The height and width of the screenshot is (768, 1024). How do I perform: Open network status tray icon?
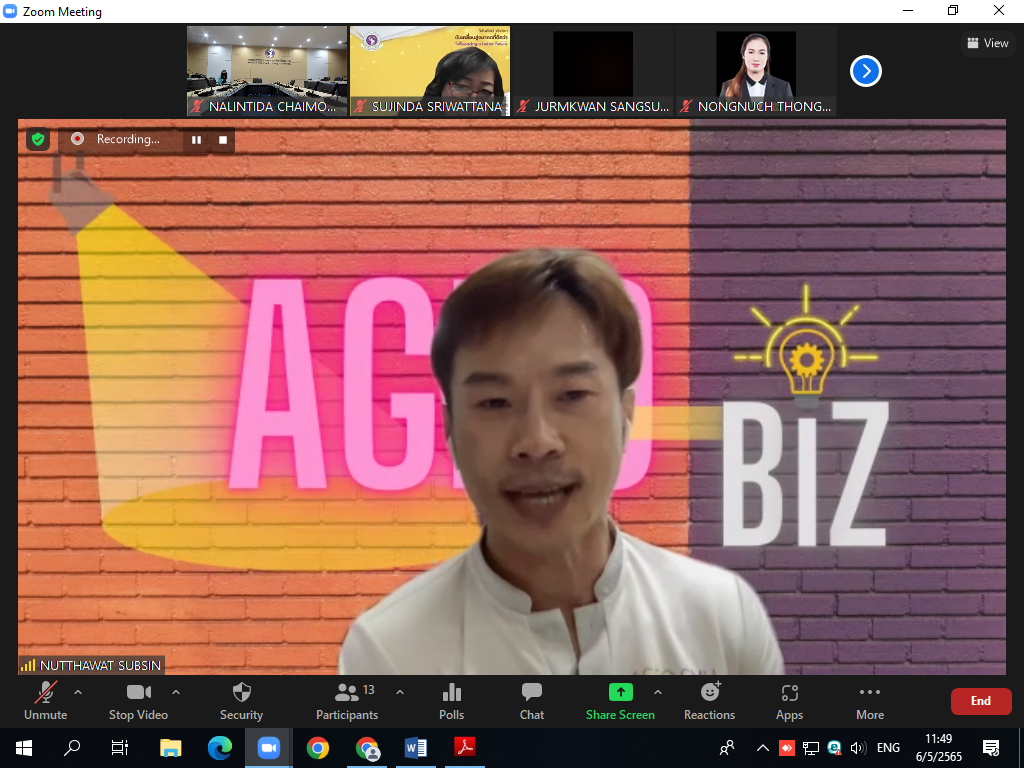tap(810, 748)
